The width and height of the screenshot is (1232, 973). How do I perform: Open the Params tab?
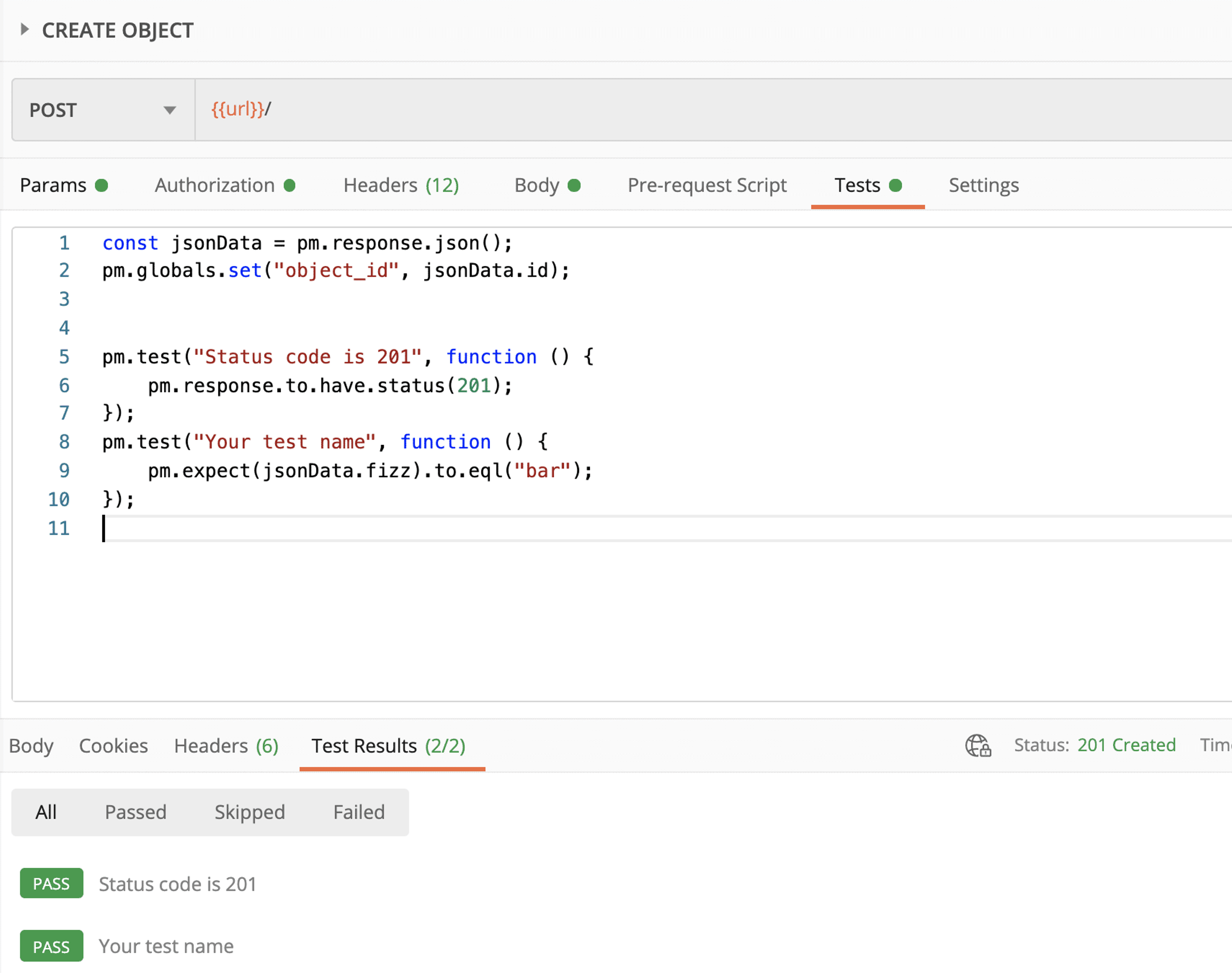pyautogui.click(x=64, y=185)
